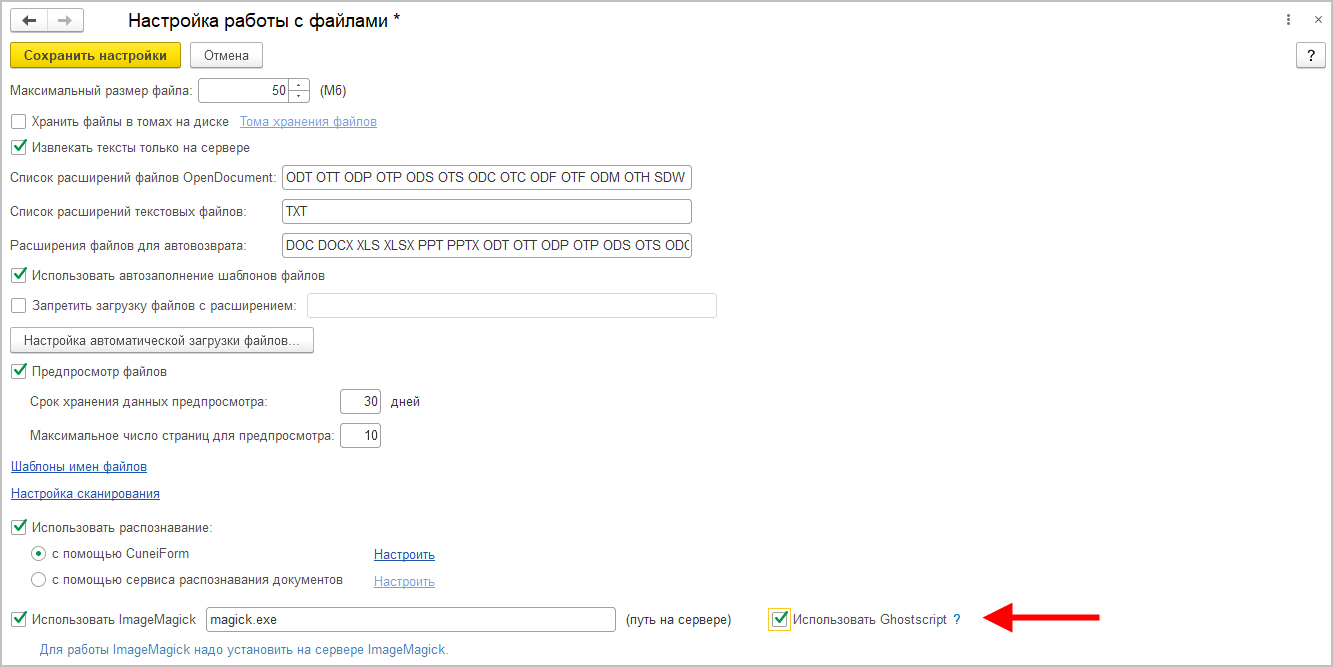The image size is (1333, 667).
Task: Open the Настройка сканирования link
Action: [85, 494]
